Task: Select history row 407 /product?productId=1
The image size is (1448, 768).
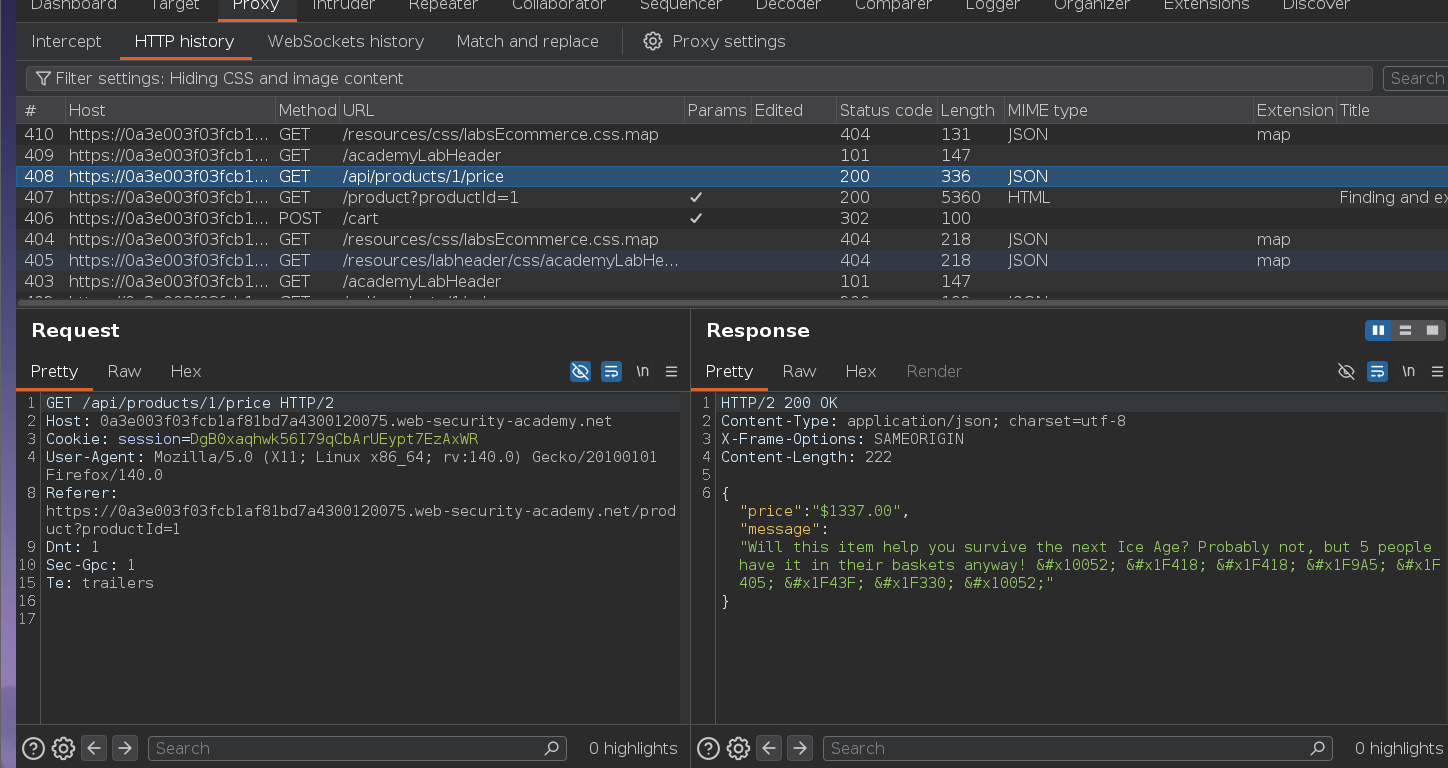Action: click(x=732, y=197)
